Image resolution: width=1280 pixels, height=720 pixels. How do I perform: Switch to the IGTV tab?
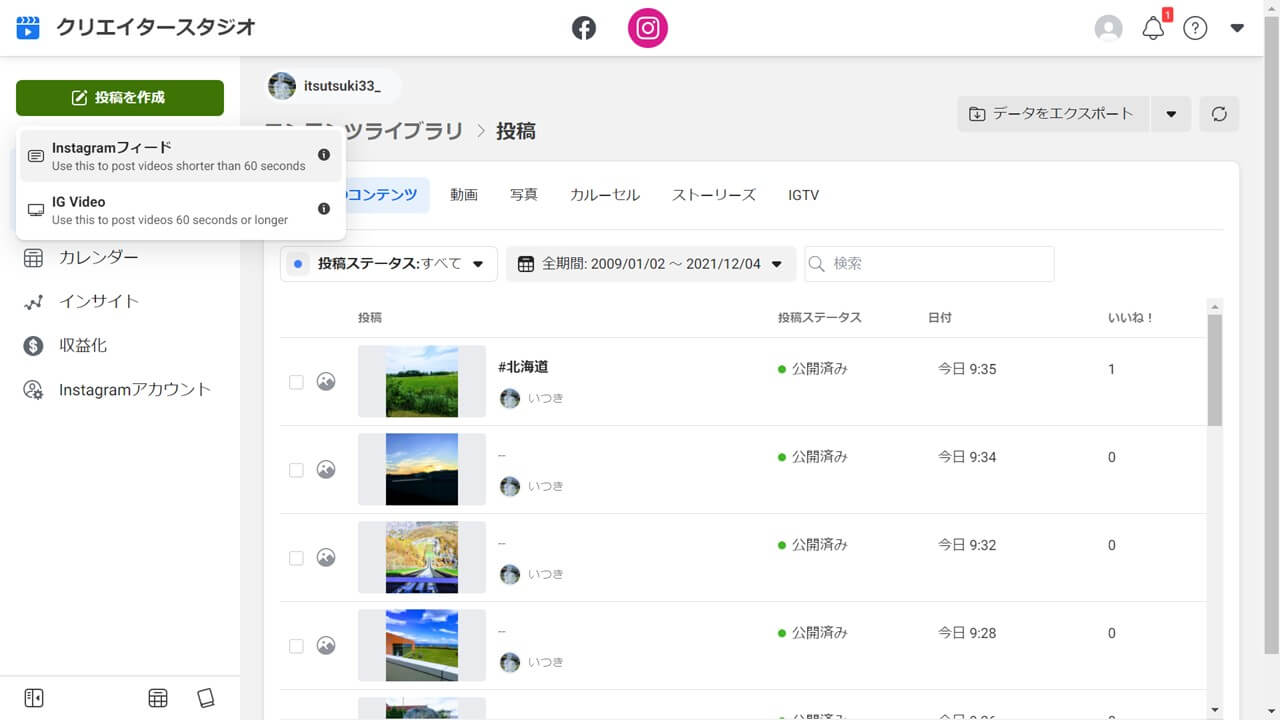pos(804,195)
